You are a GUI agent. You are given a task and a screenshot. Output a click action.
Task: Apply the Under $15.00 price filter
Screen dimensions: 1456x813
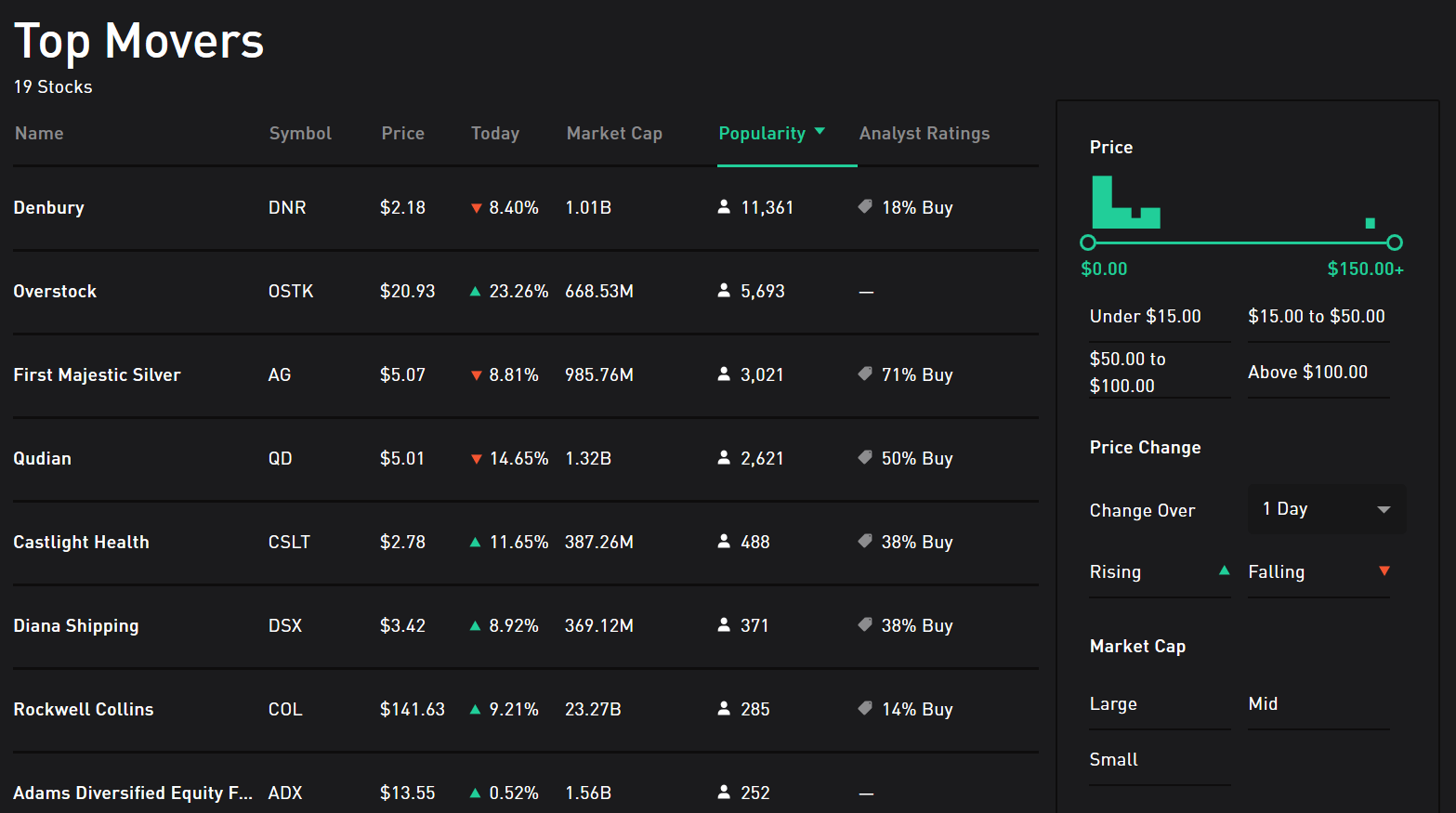pos(1144,316)
